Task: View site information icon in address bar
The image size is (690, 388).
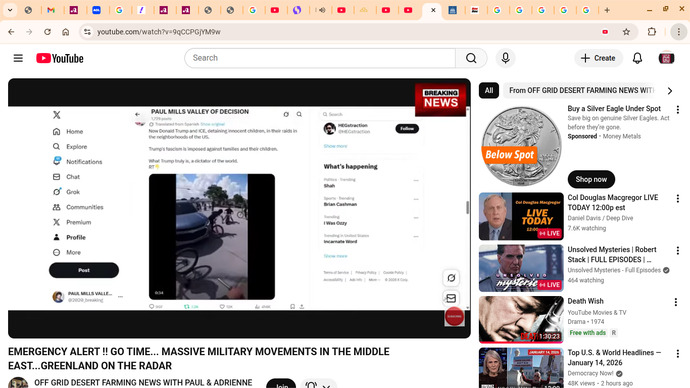Action: tap(87, 32)
